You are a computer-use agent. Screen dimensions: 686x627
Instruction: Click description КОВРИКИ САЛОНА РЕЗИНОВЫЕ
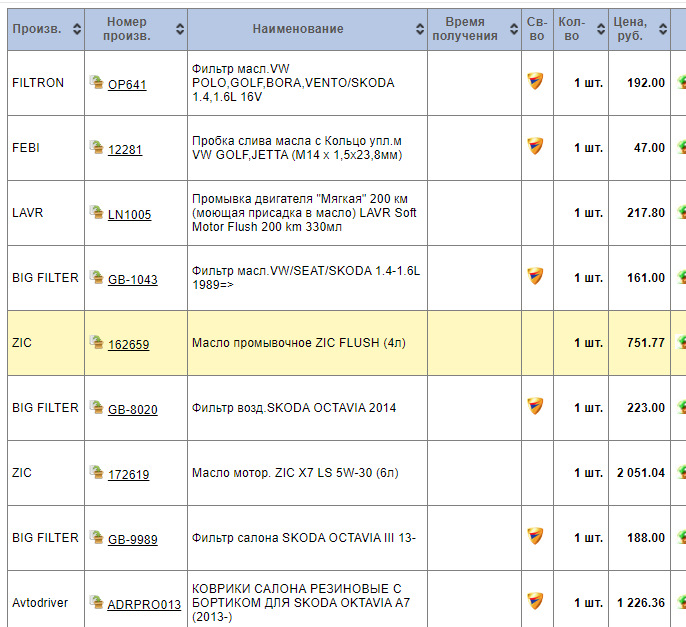coord(301,602)
